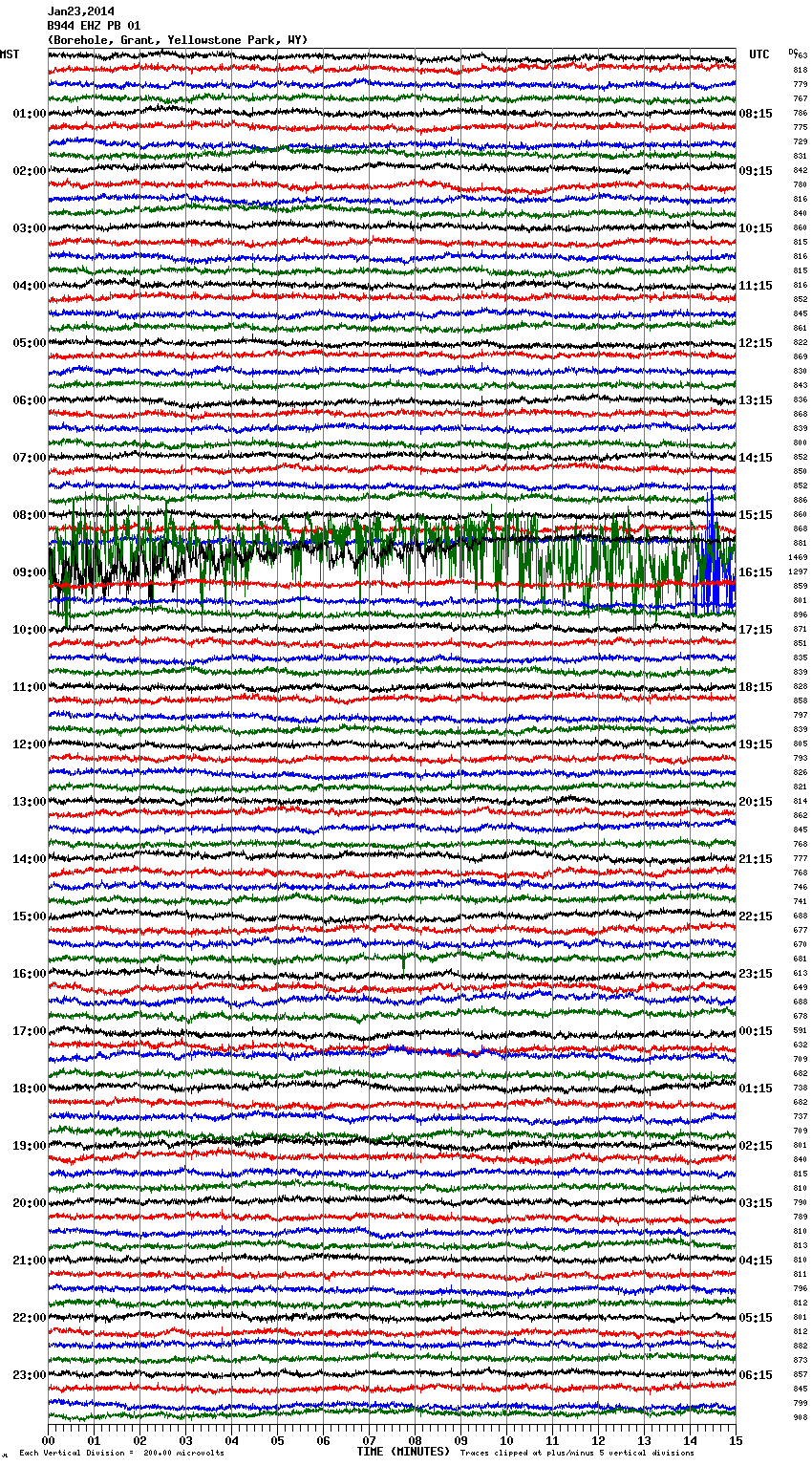This screenshot has width=812, height=1466.
Task: Choose the 12:00 MST time label
Action: [x=30, y=744]
